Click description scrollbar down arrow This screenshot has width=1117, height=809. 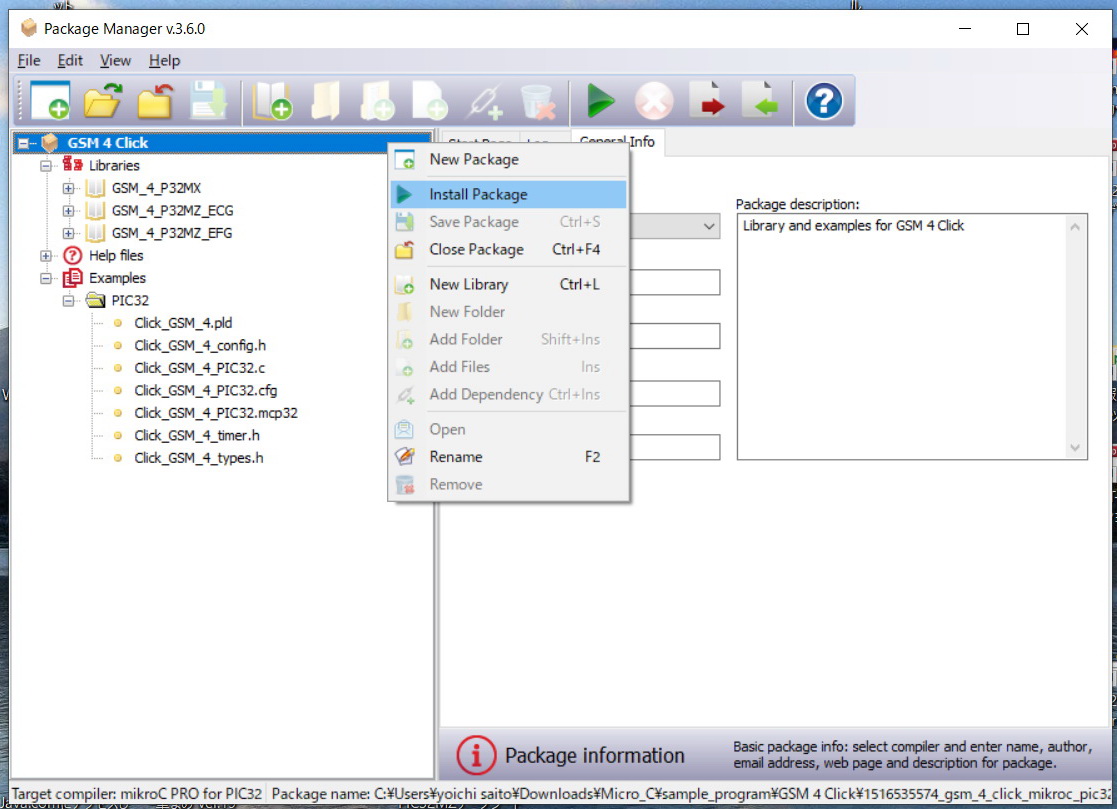point(1075,448)
